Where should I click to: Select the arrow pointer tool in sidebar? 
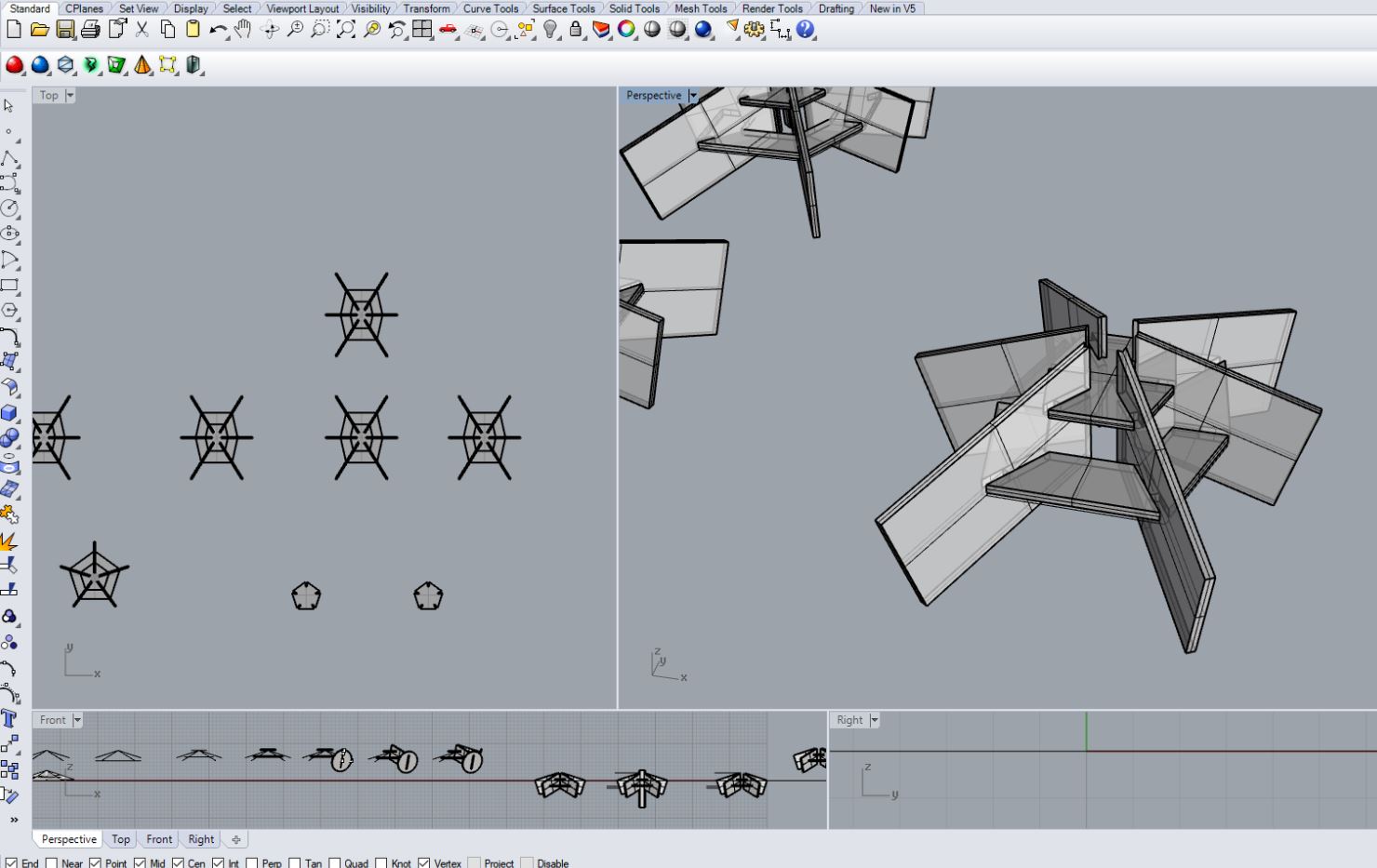point(9,106)
